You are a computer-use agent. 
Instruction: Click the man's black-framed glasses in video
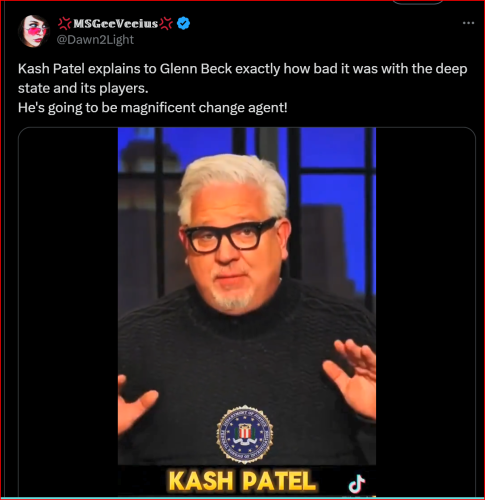click(x=231, y=235)
